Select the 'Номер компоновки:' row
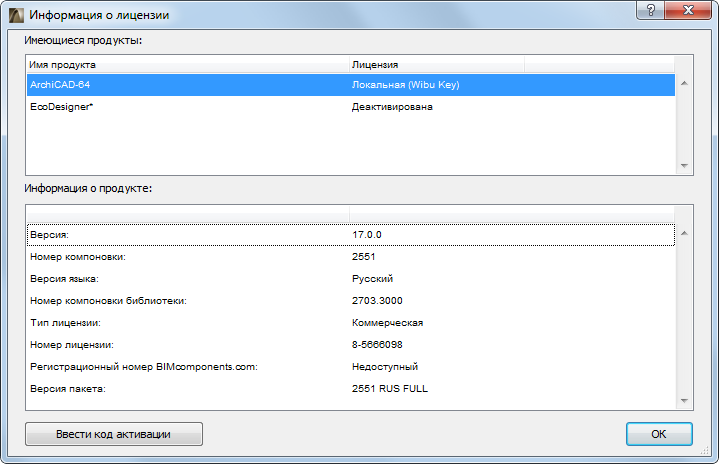719x464 pixels. point(351,257)
